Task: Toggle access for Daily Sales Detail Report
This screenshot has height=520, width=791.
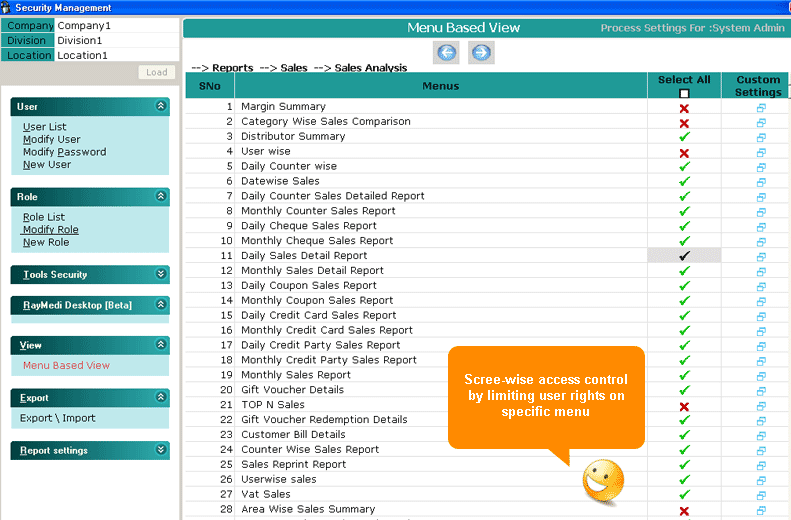Action: tap(684, 256)
